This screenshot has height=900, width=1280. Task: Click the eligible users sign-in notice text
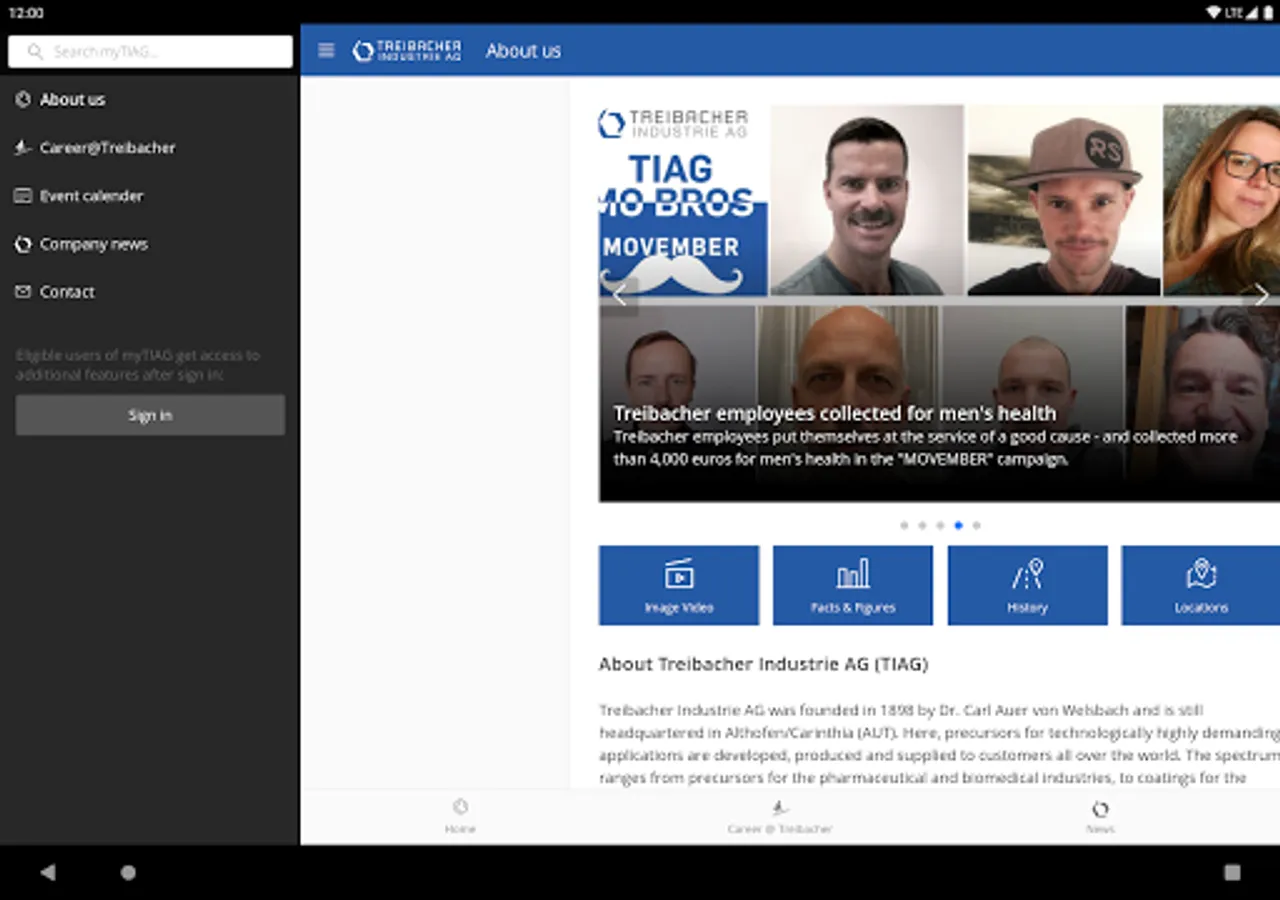click(138, 365)
